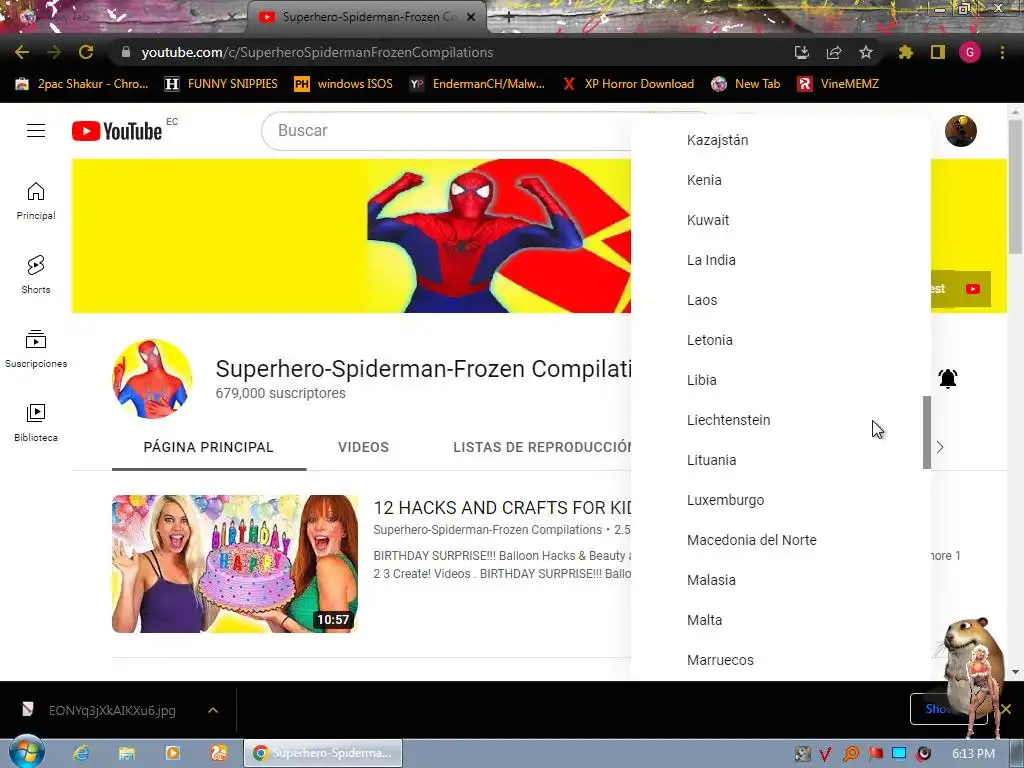
Task: Click the forward navigation arrow
Action: point(54,52)
